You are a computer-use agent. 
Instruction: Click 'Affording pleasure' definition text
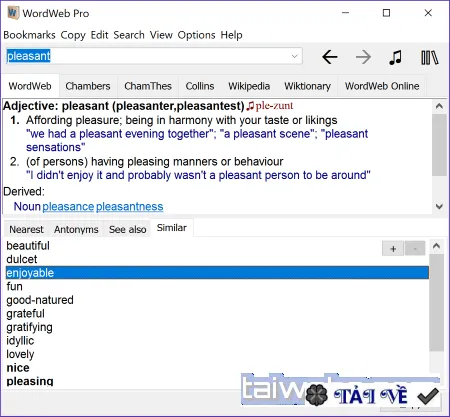click(x=182, y=120)
